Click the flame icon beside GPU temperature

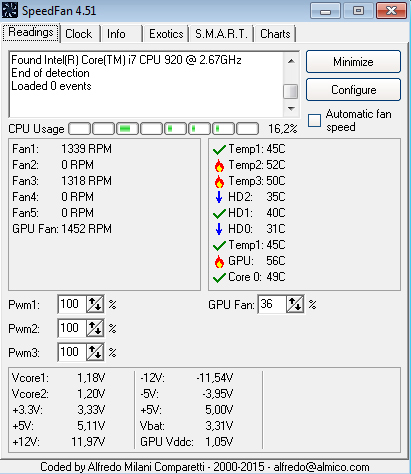point(219,261)
